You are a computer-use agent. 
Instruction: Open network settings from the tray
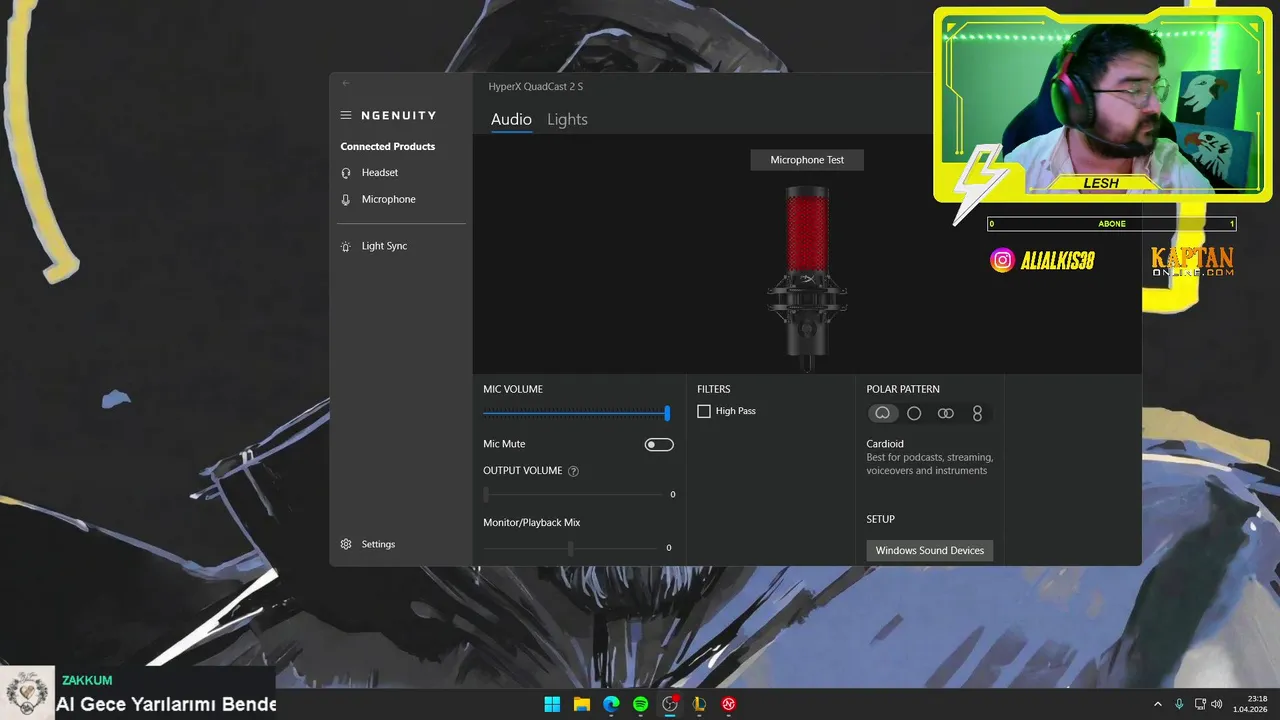[1200, 704]
